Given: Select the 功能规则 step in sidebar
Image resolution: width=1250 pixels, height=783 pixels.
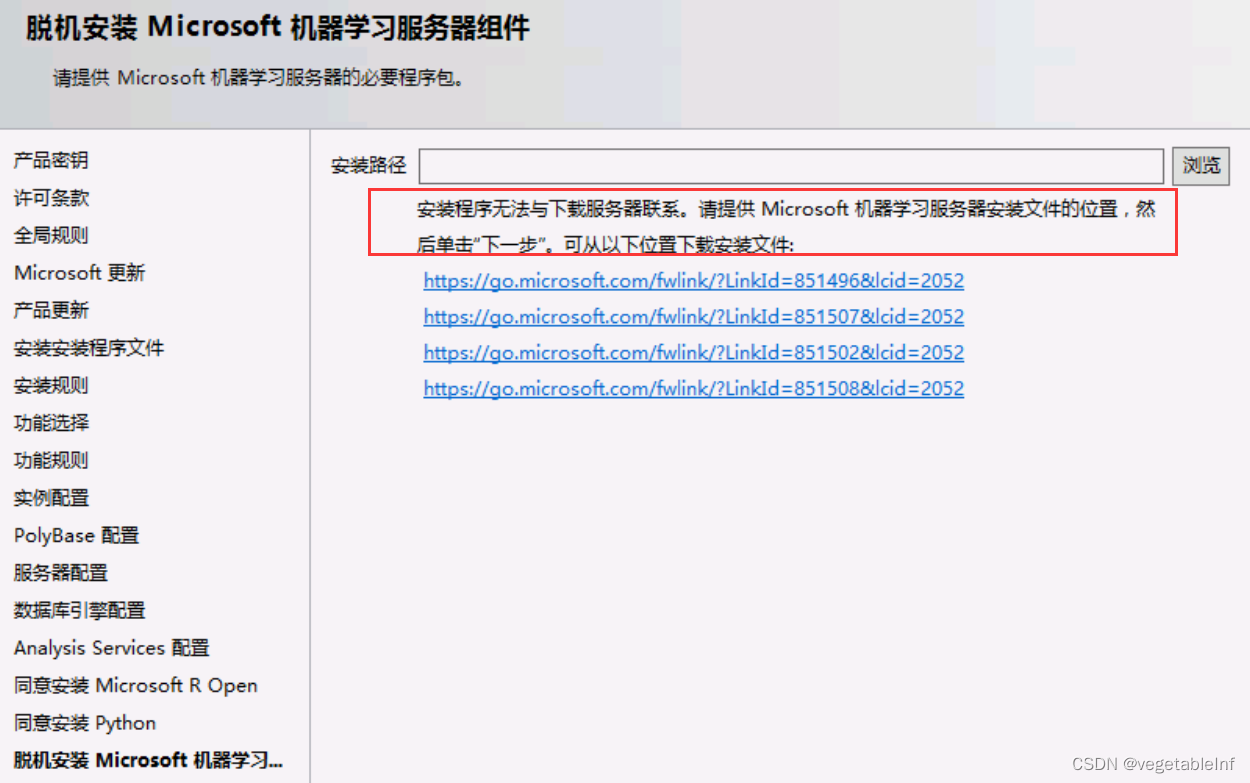Looking at the screenshot, I should (51, 460).
